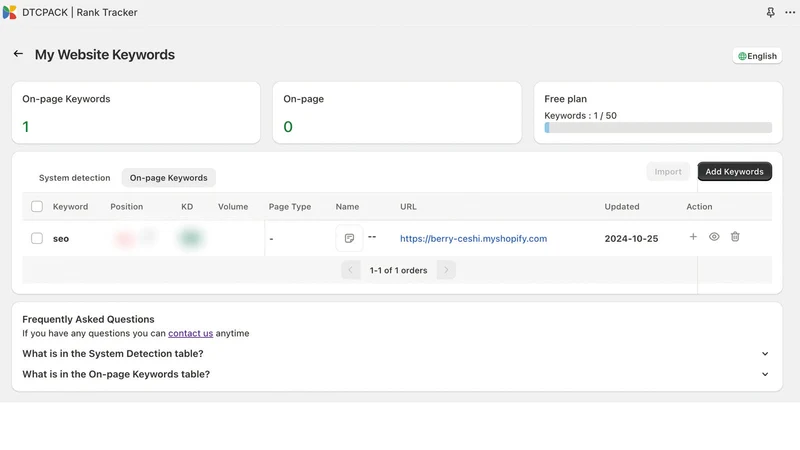Click the seo keyword text

pyautogui.click(x=61, y=238)
